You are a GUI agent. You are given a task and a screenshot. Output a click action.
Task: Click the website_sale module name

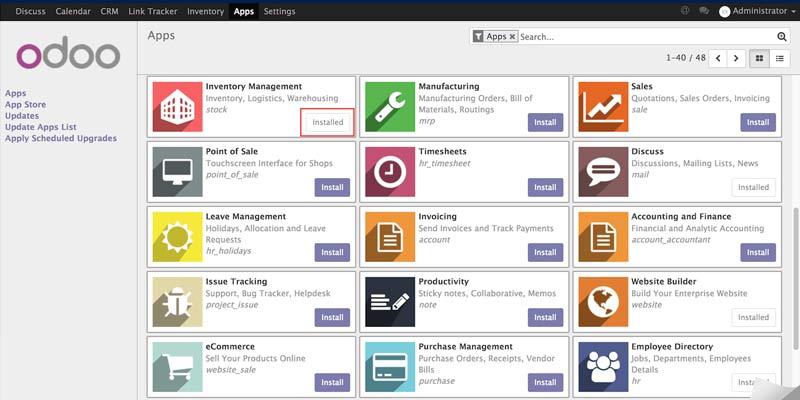pos(231,370)
